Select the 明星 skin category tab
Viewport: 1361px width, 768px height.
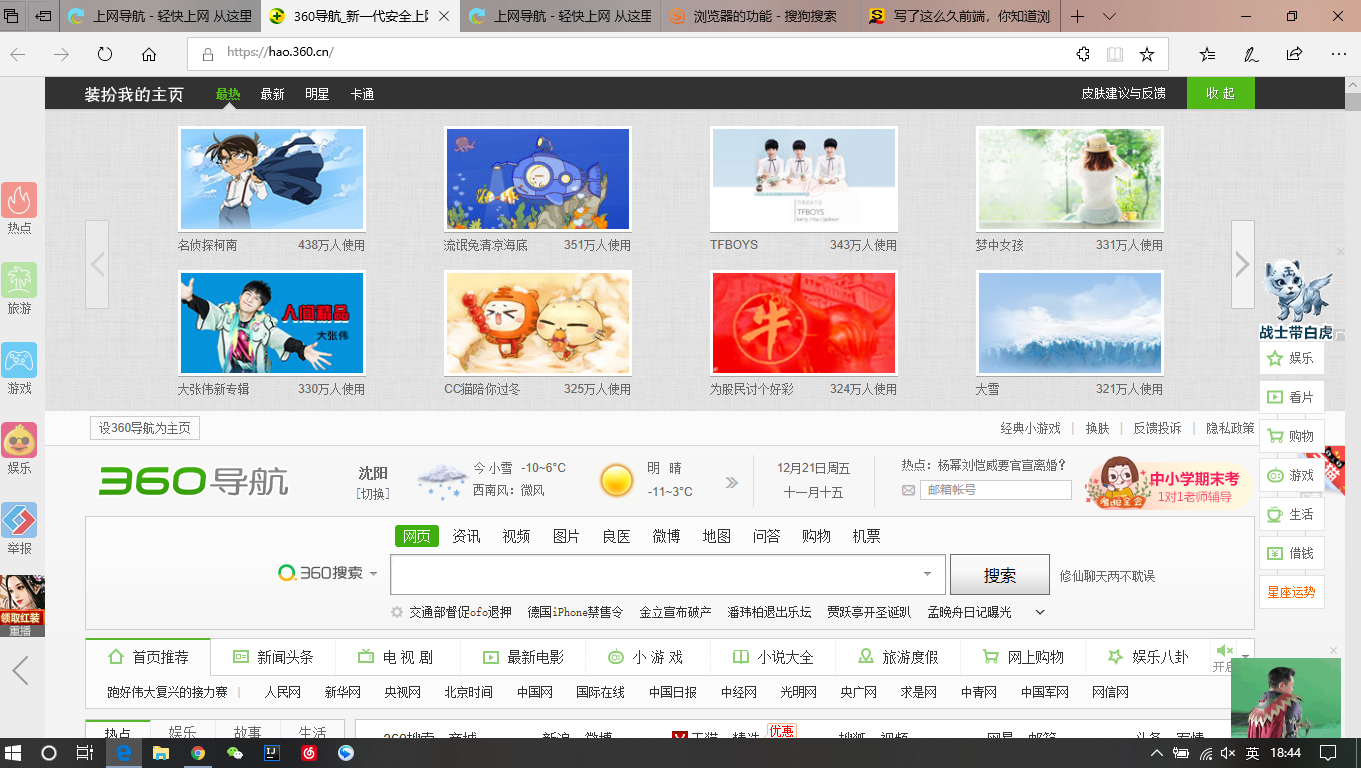click(317, 94)
